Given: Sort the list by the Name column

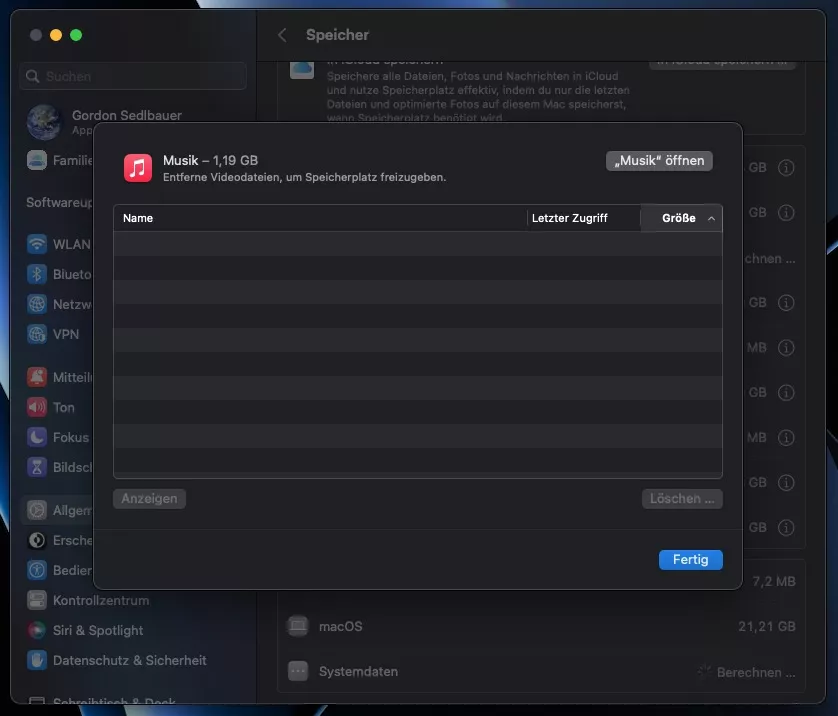Looking at the screenshot, I should pyautogui.click(x=320, y=218).
